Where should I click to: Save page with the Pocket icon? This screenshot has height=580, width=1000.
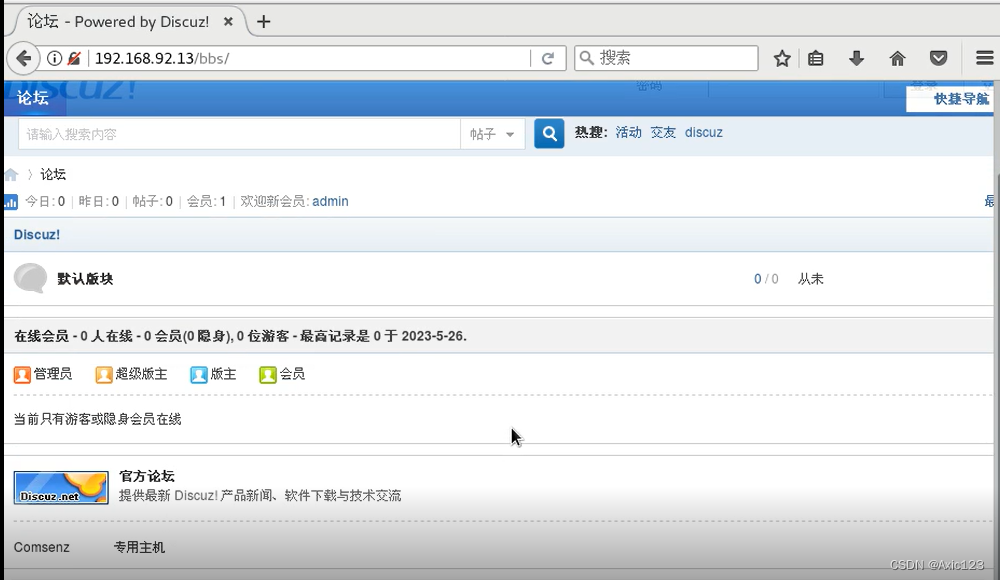938,58
